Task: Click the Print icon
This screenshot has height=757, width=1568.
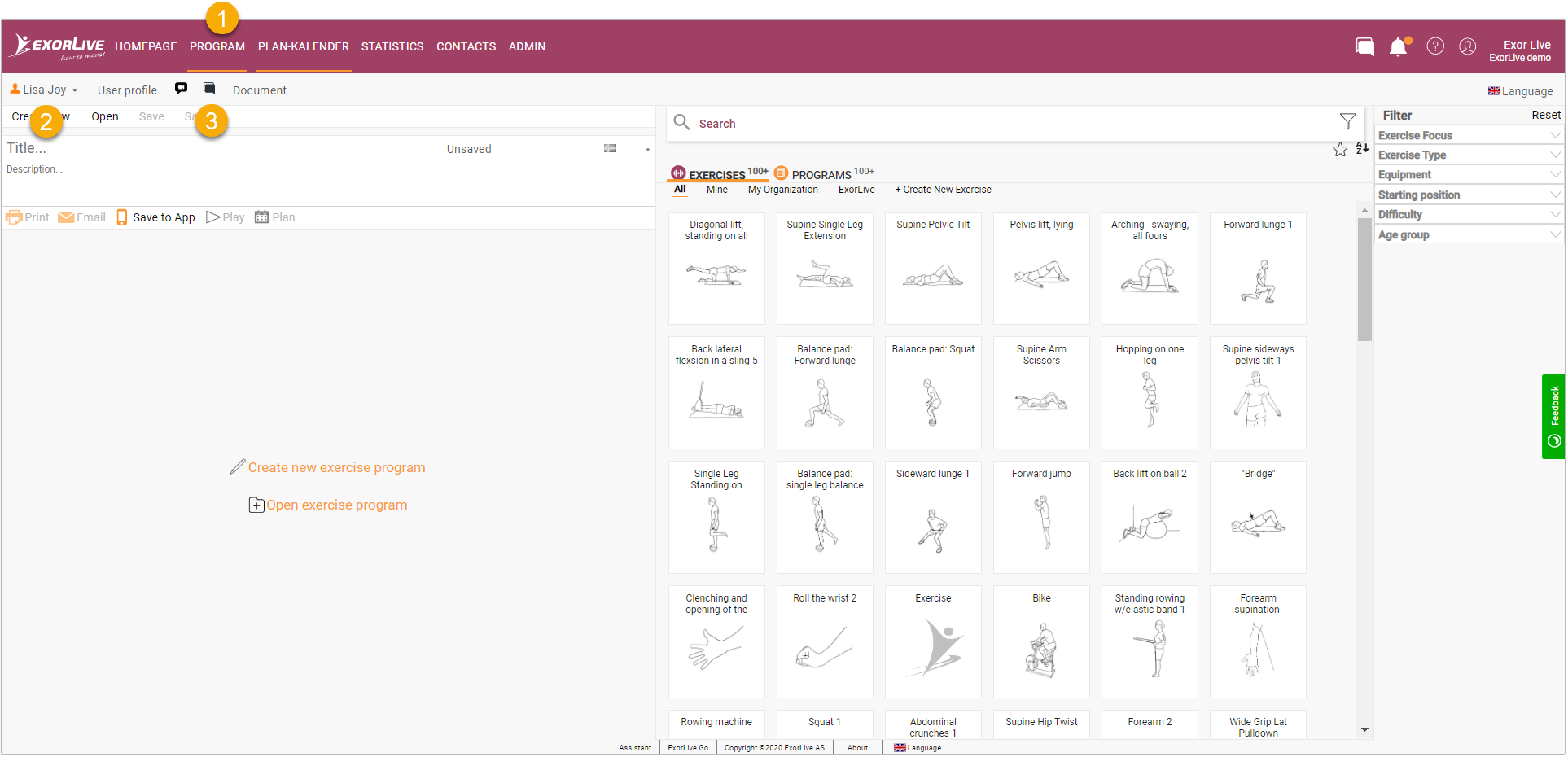Action: tap(14, 217)
